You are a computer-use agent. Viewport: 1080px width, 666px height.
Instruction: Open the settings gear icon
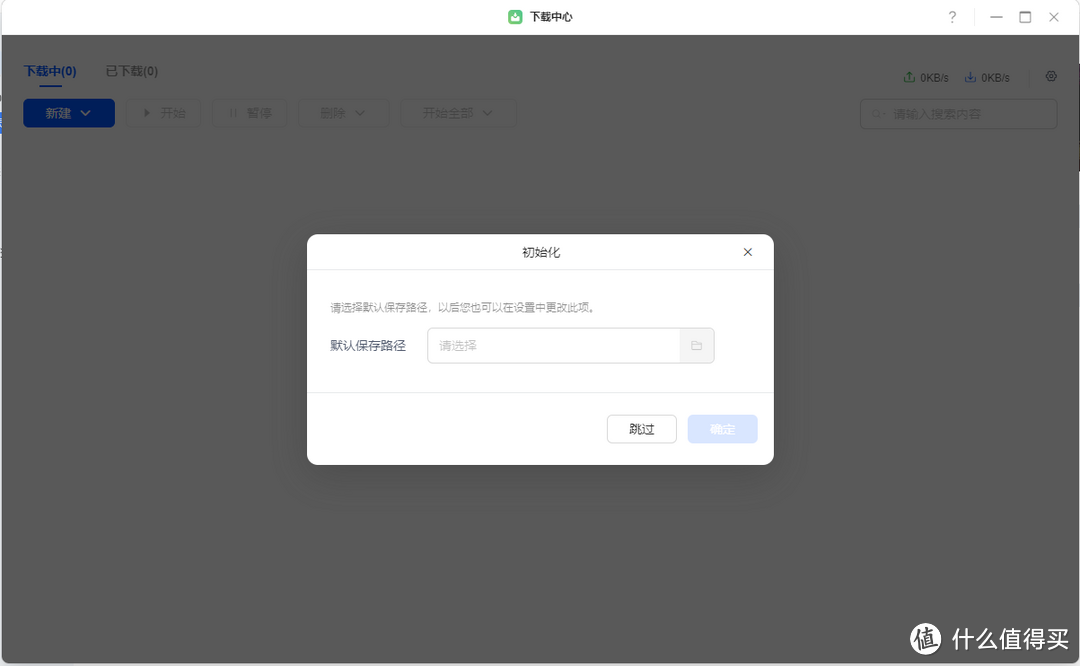[1051, 76]
